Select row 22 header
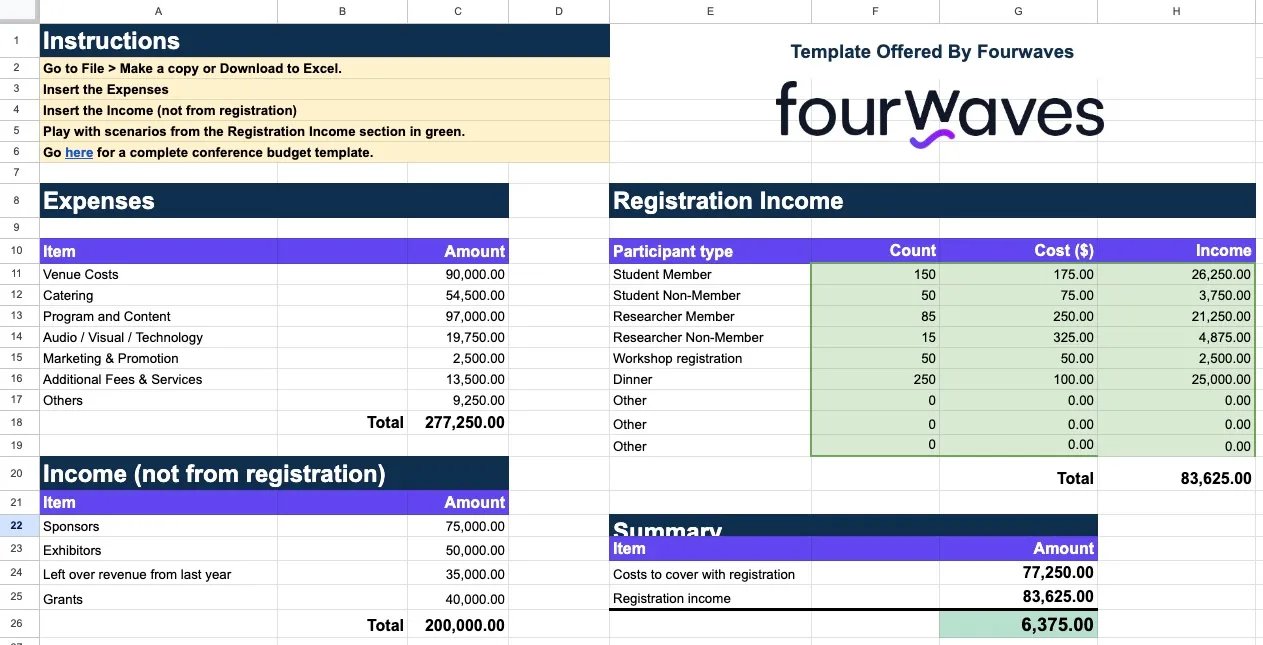1263x645 pixels. (x=17, y=526)
